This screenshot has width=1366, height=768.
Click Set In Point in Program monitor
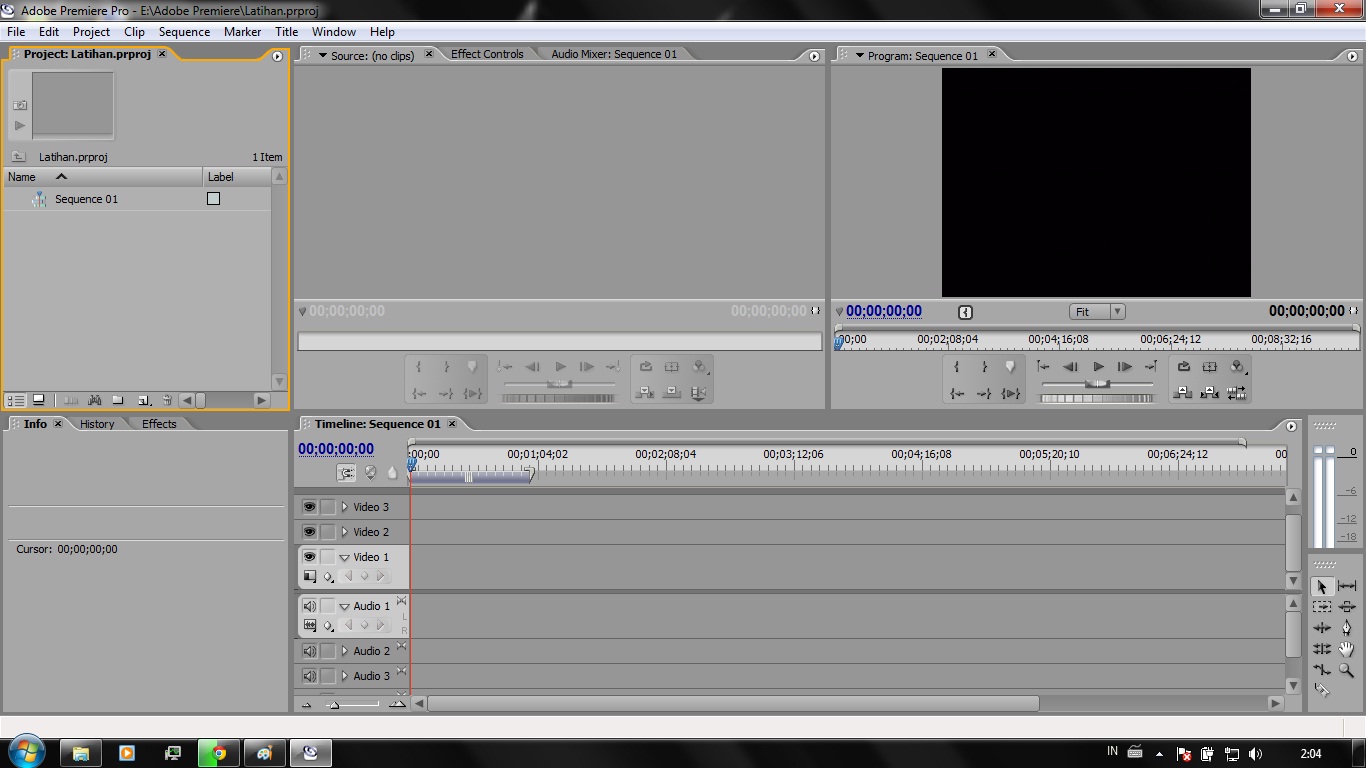[x=956, y=366]
